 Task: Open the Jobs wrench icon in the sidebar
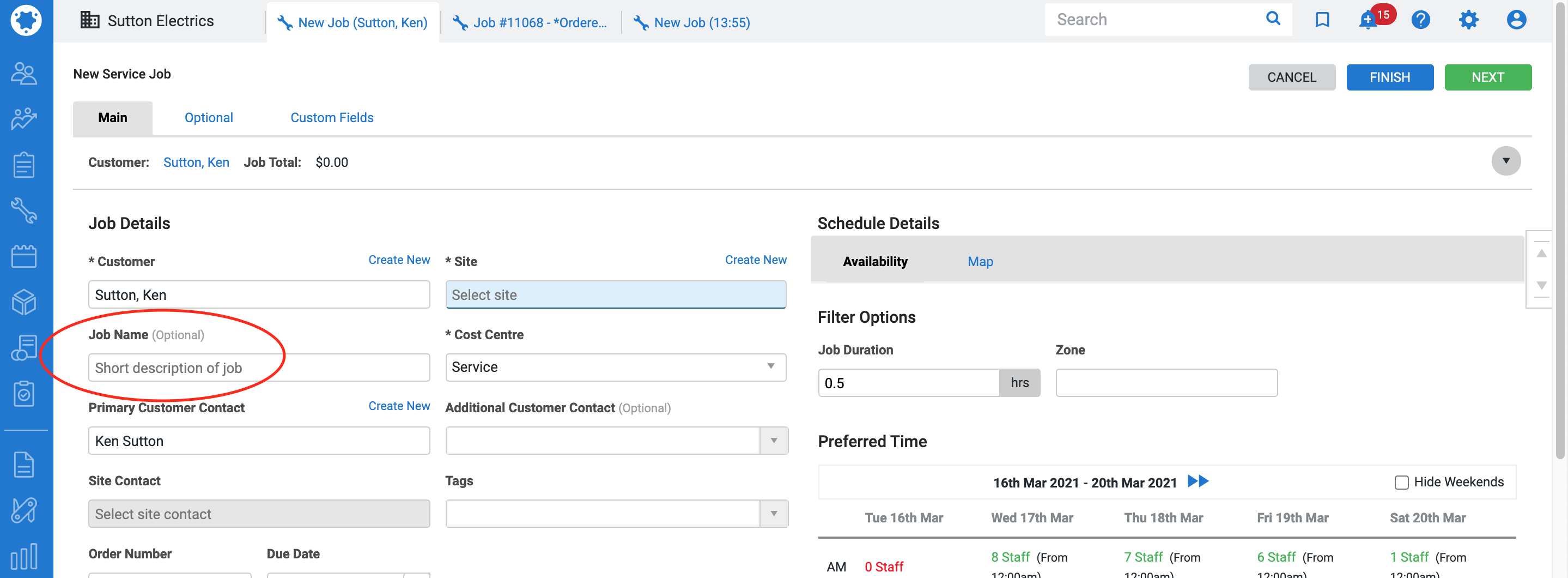pyautogui.click(x=25, y=210)
